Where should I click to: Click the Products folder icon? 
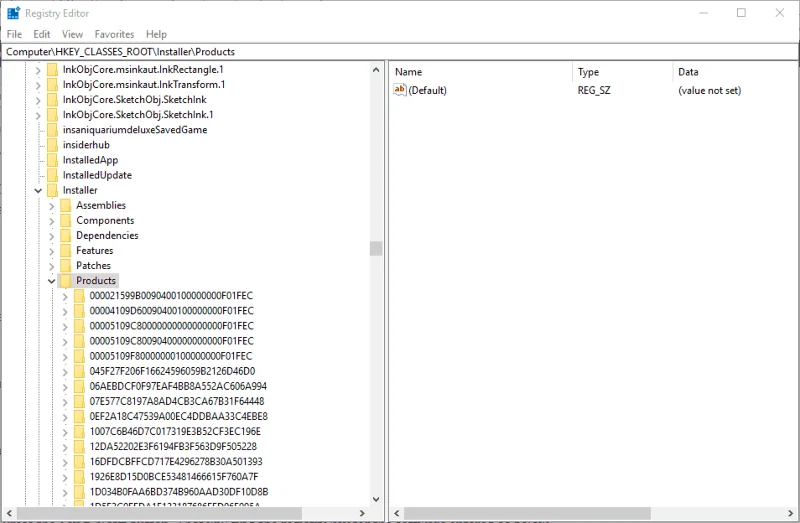(x=65, y=280)
